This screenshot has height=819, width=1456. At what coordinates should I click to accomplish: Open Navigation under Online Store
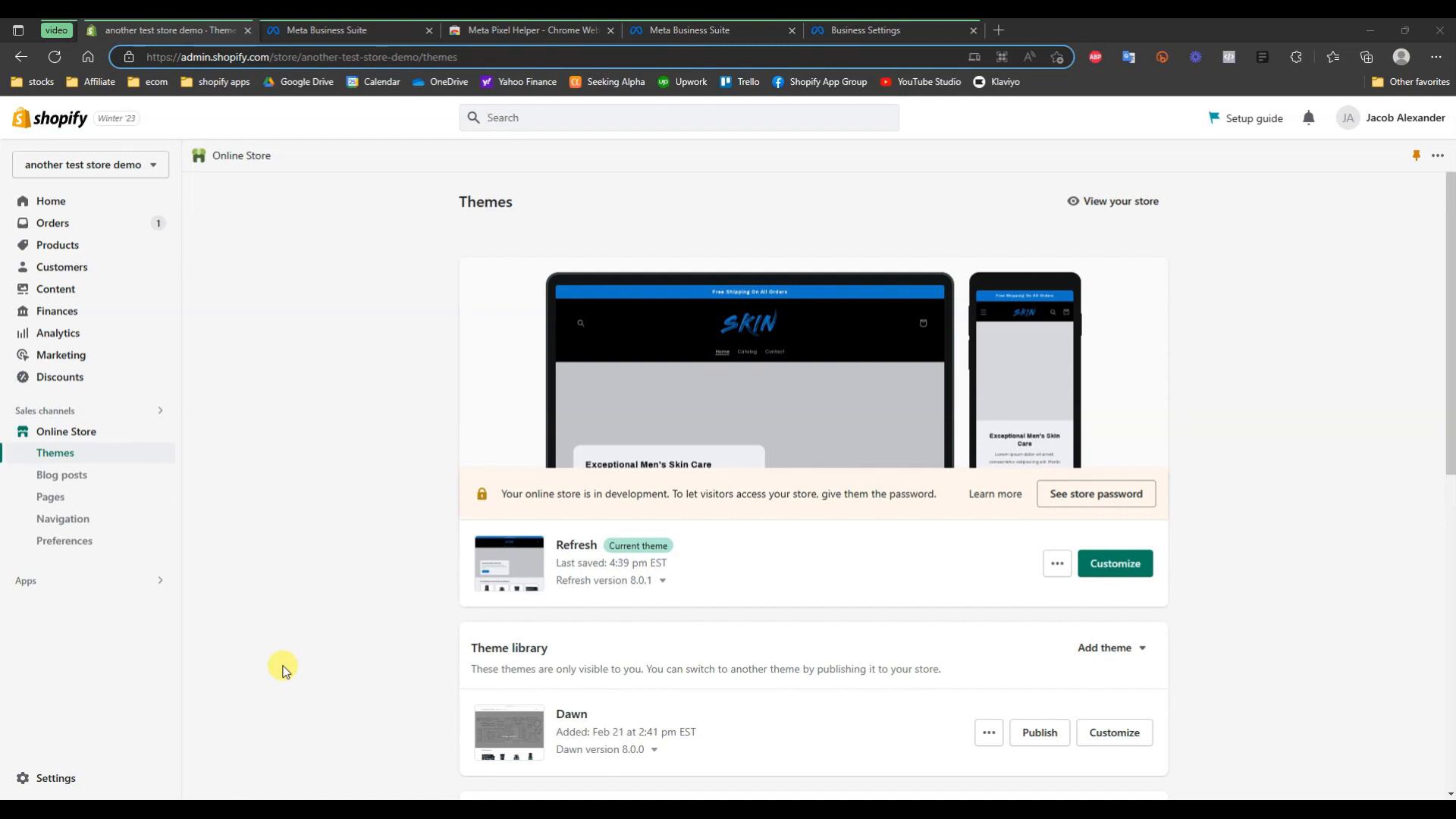[x=63, y=519]
